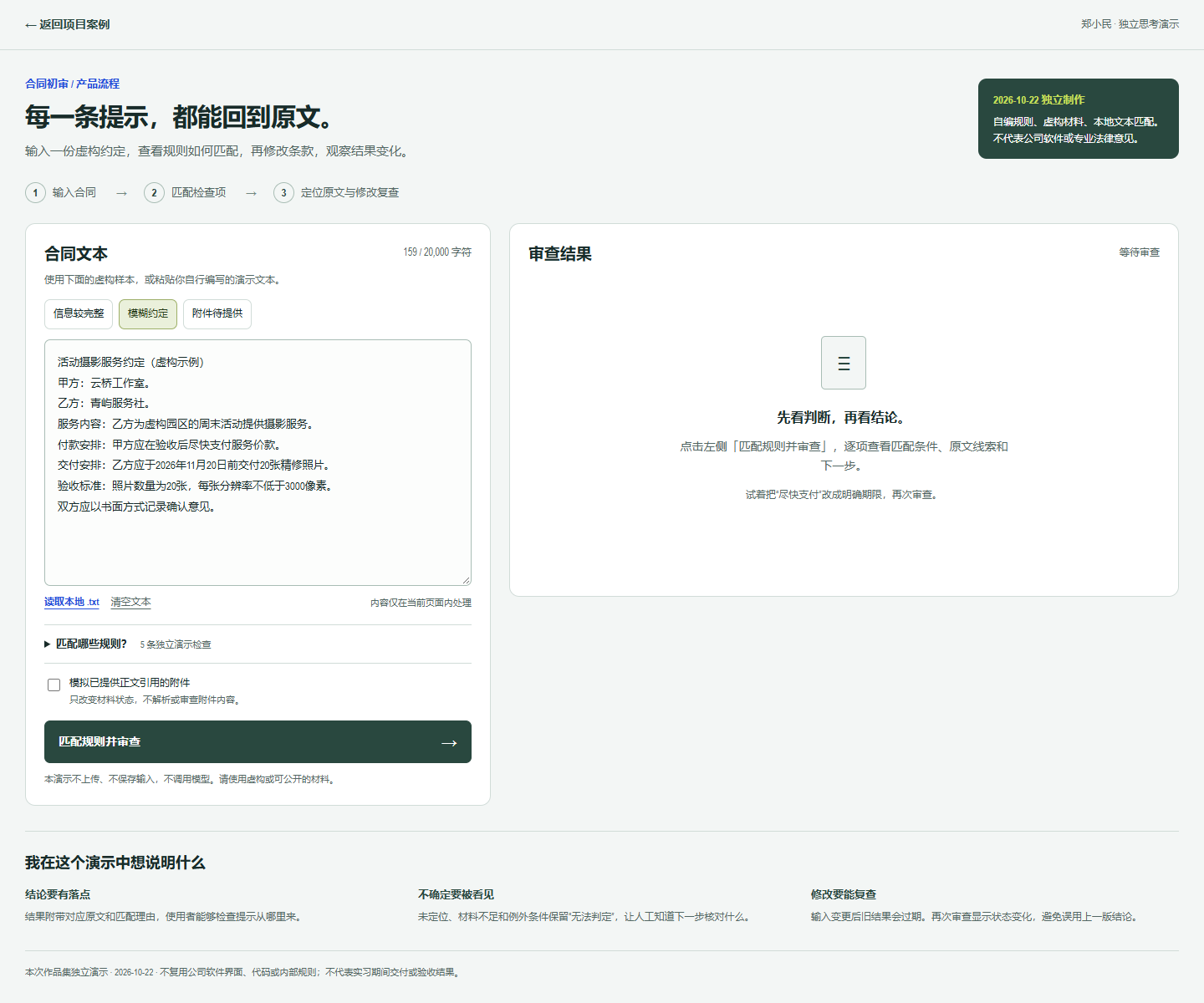Screen dimensions: 1204x1003
Task: Click the 159 / 20,000 字符 counter
Action: pyautogui.click(x=437, y=252)
